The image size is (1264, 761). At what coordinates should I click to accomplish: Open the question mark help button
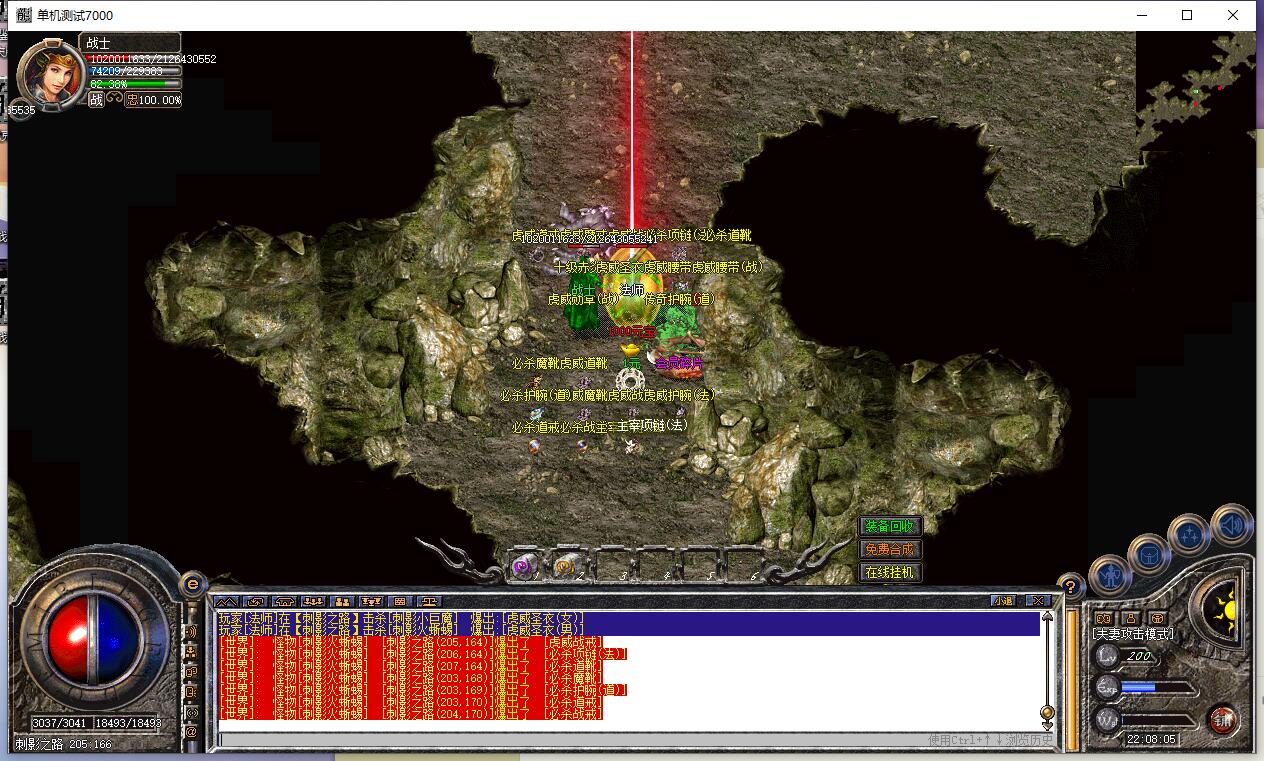coord(1070,586)
